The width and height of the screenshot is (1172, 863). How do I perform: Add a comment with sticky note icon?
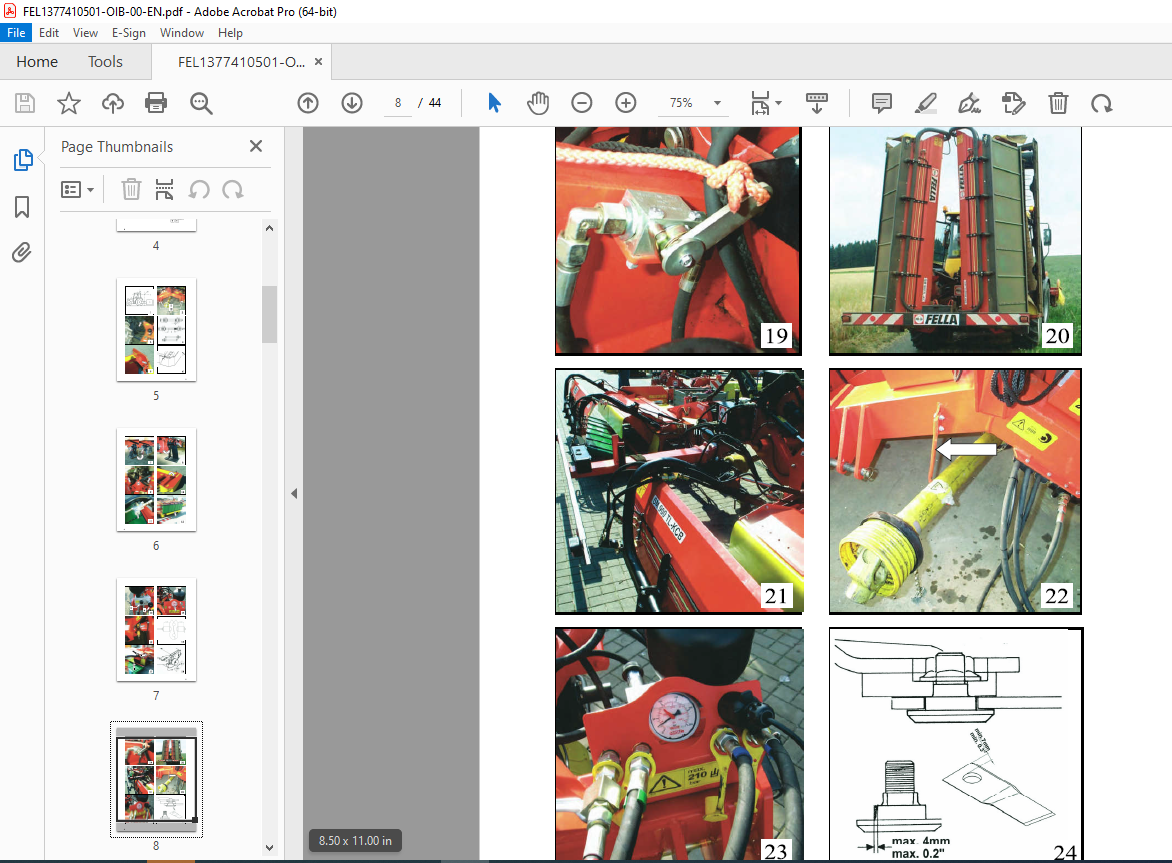pyautogui.click(x=882, y=102)
